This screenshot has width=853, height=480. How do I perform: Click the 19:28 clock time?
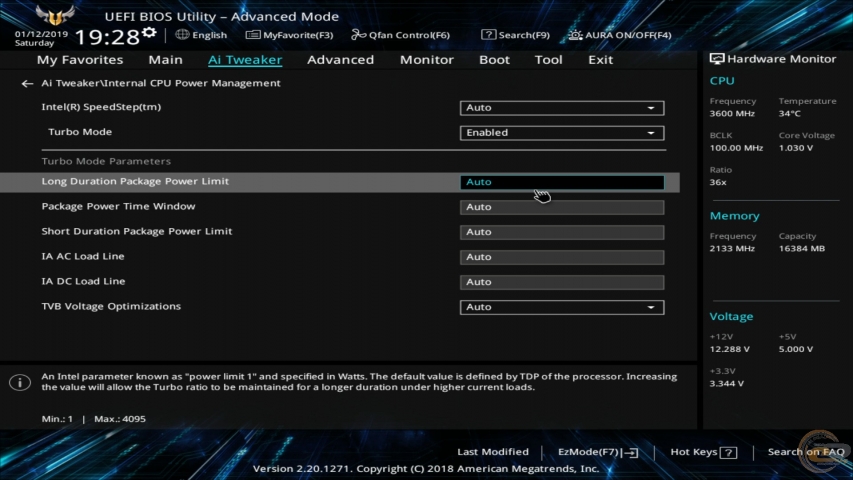coord(107,37)
